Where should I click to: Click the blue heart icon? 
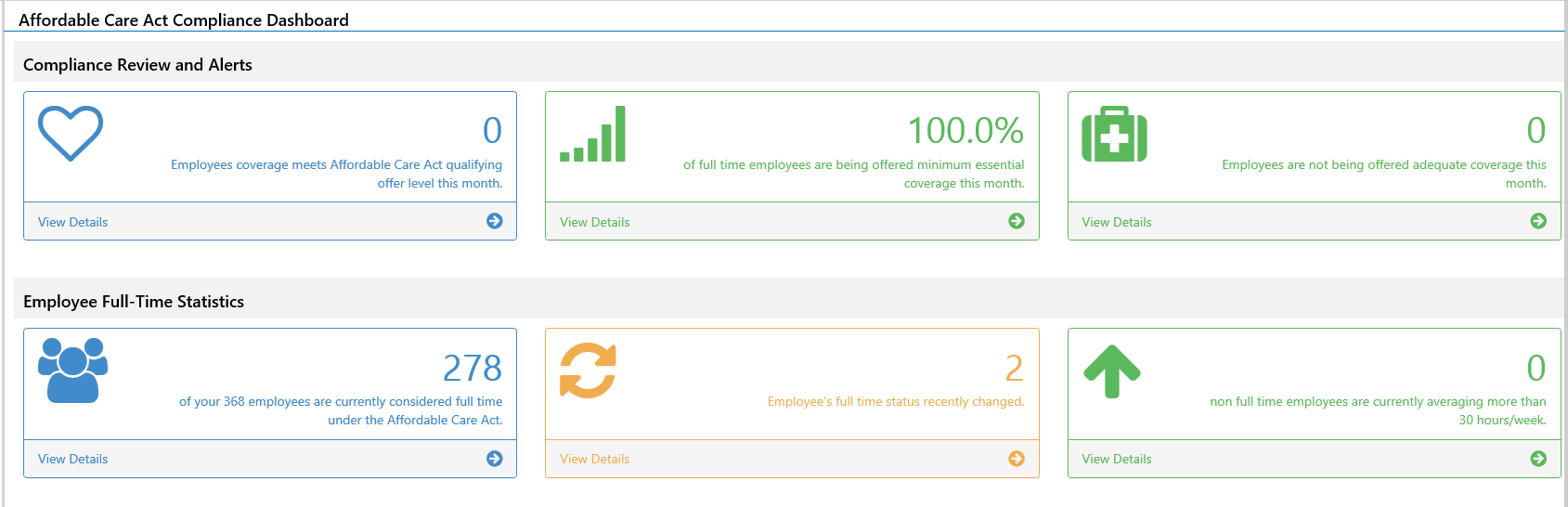(x=71, y=134)
